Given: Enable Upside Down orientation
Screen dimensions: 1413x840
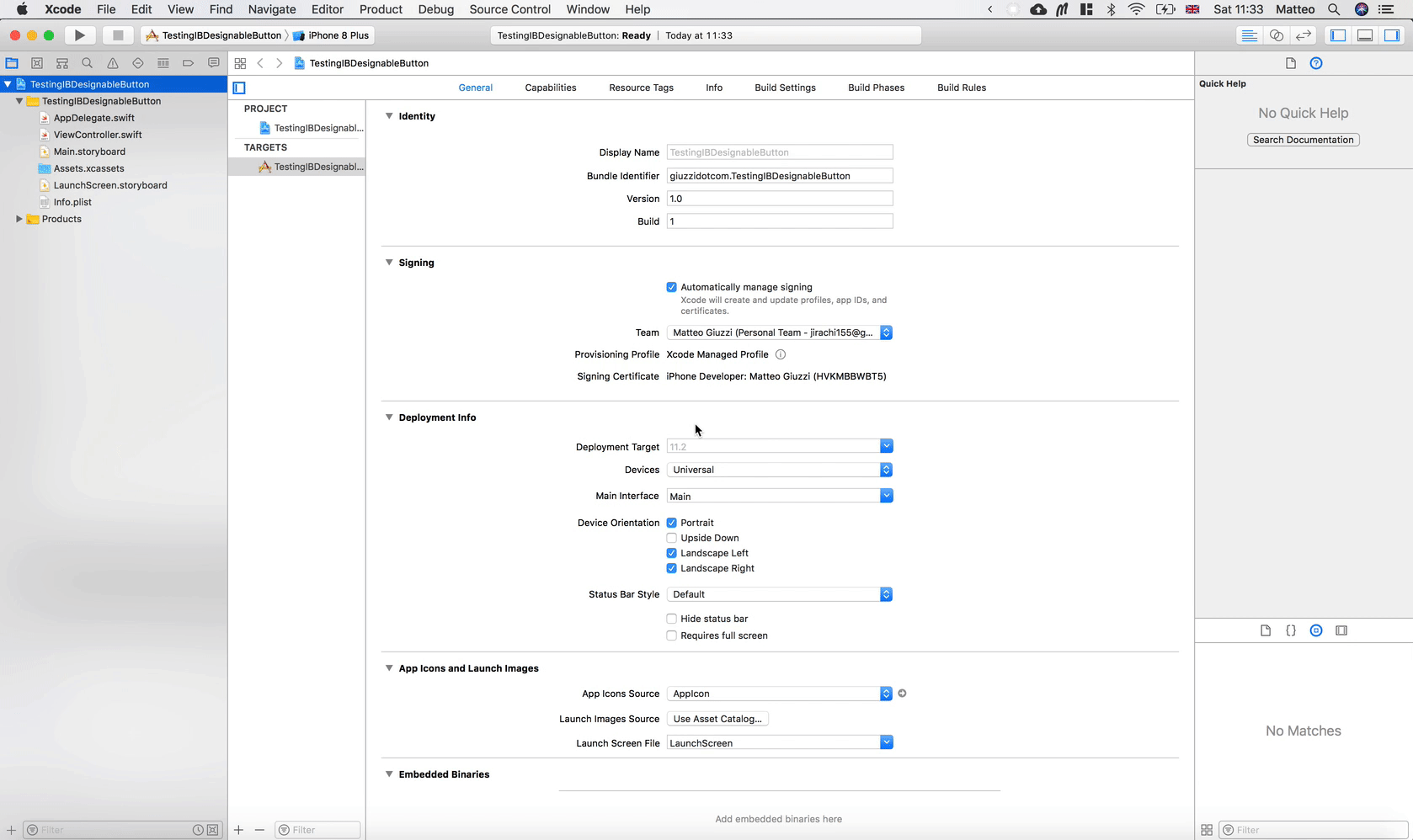Looking at the screenshot, I should (x=671, y=538).
